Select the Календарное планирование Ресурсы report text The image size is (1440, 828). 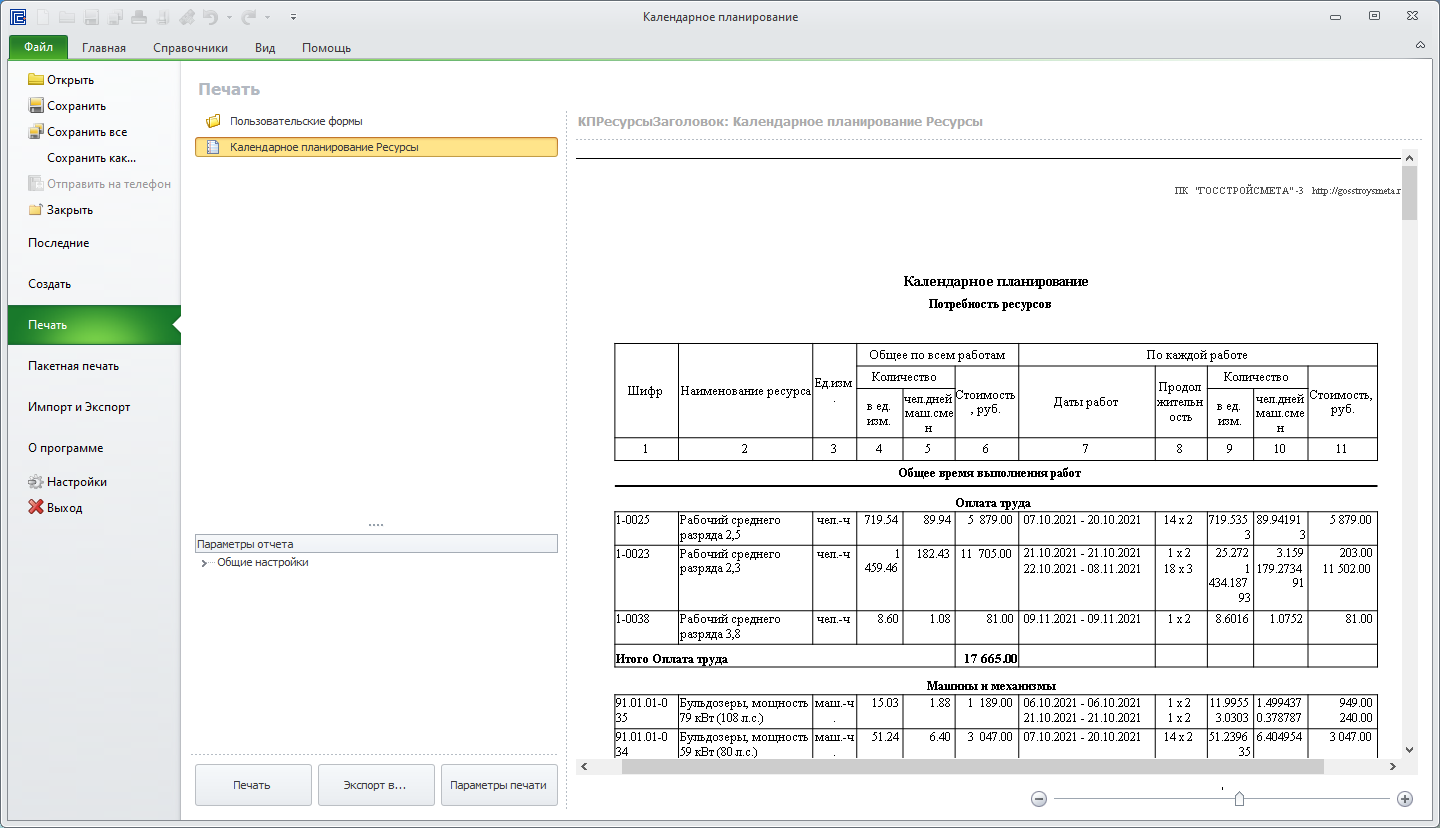pos(324,147)
